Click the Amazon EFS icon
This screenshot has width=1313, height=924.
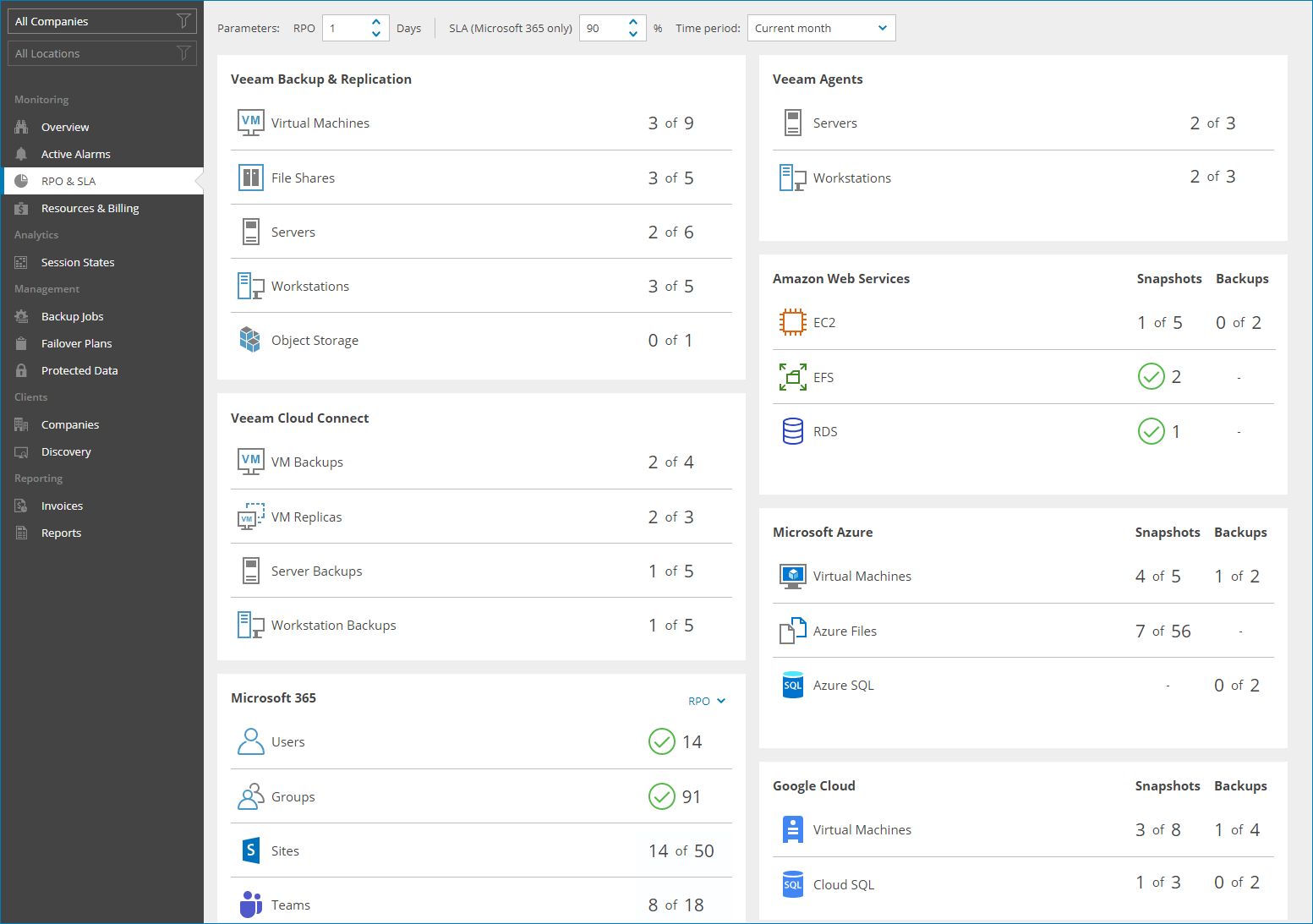click(793, 377)
